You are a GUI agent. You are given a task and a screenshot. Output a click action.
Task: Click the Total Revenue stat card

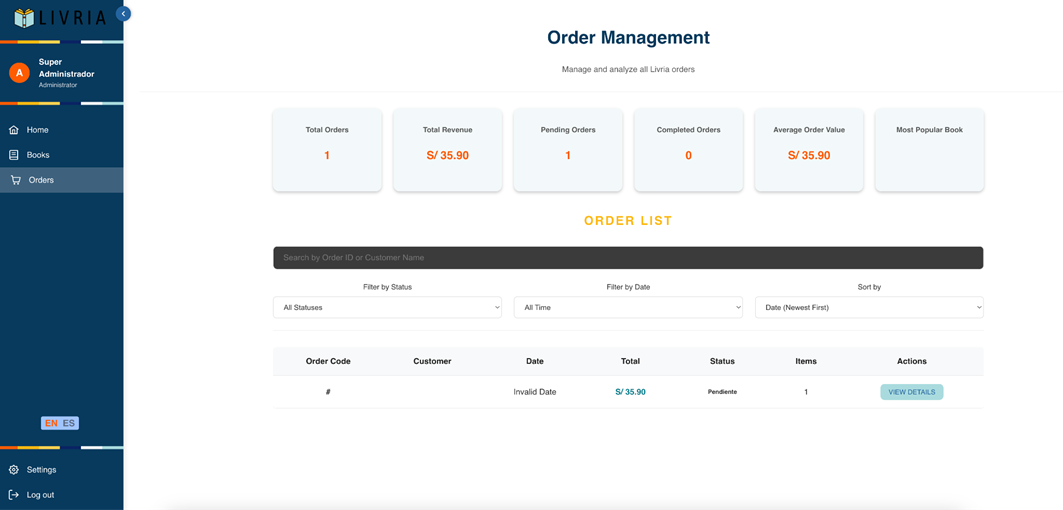click(447, 150)
